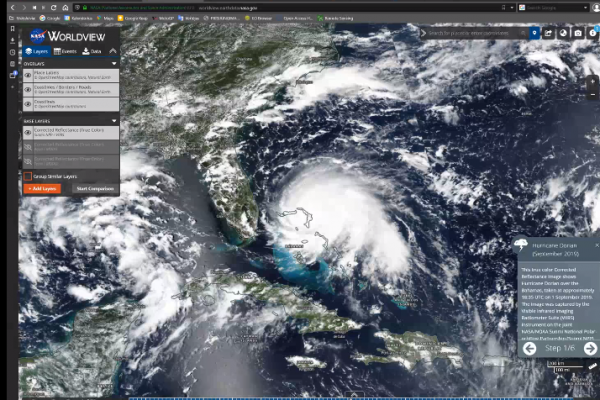
Task: Hide the Coastlines overlay layer
Action: click(28, 104)
